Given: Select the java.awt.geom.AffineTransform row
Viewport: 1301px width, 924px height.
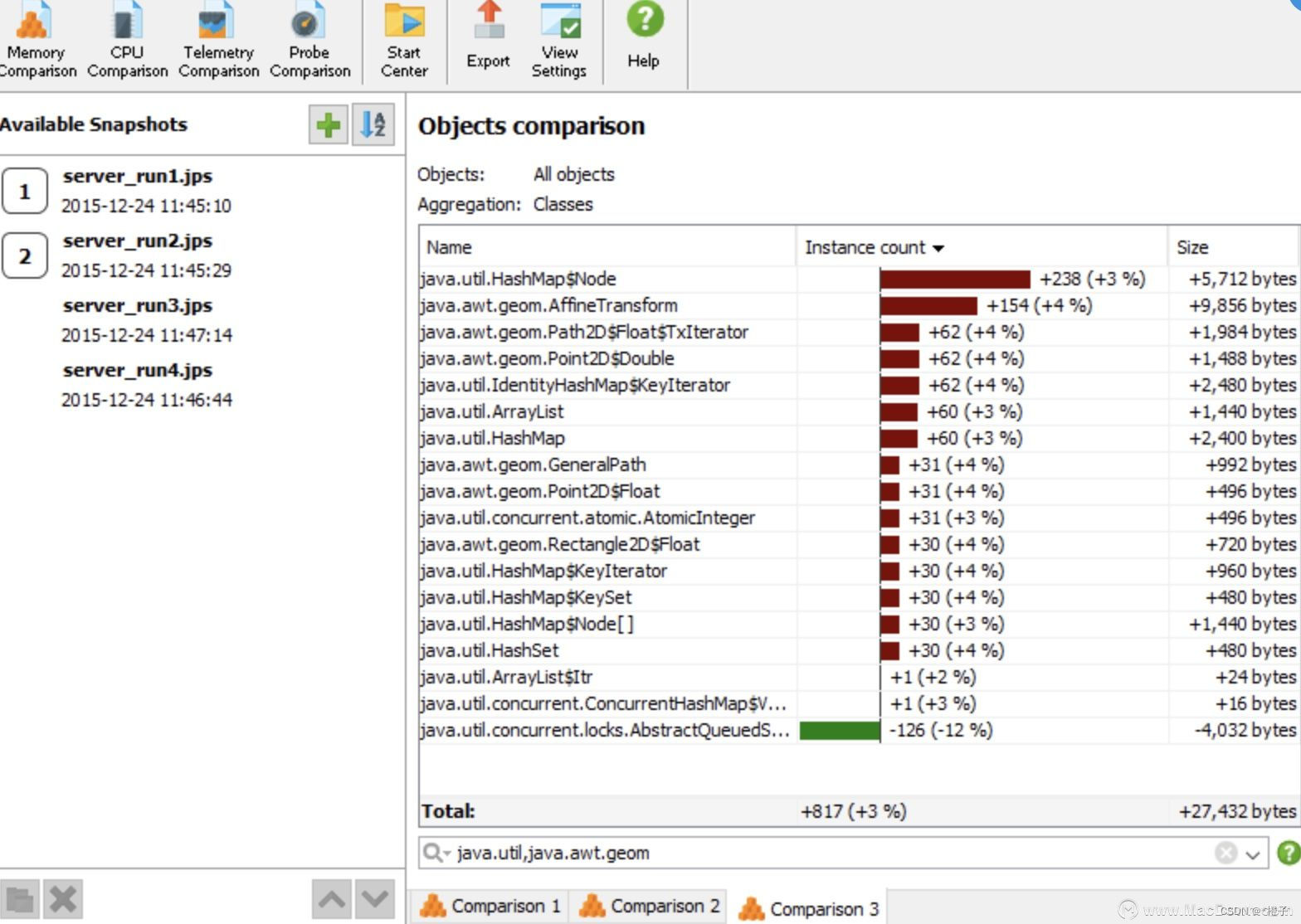Looking at the screenshot, I should point(860,305).
